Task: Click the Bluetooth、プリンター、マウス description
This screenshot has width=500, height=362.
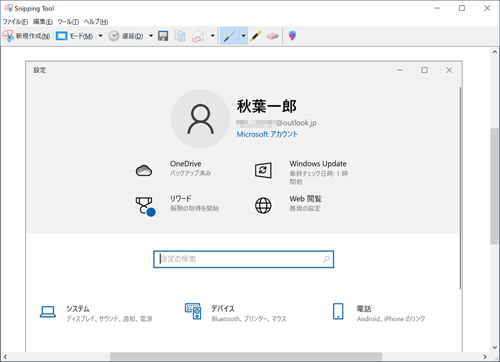Action: [x=249, y=319]
